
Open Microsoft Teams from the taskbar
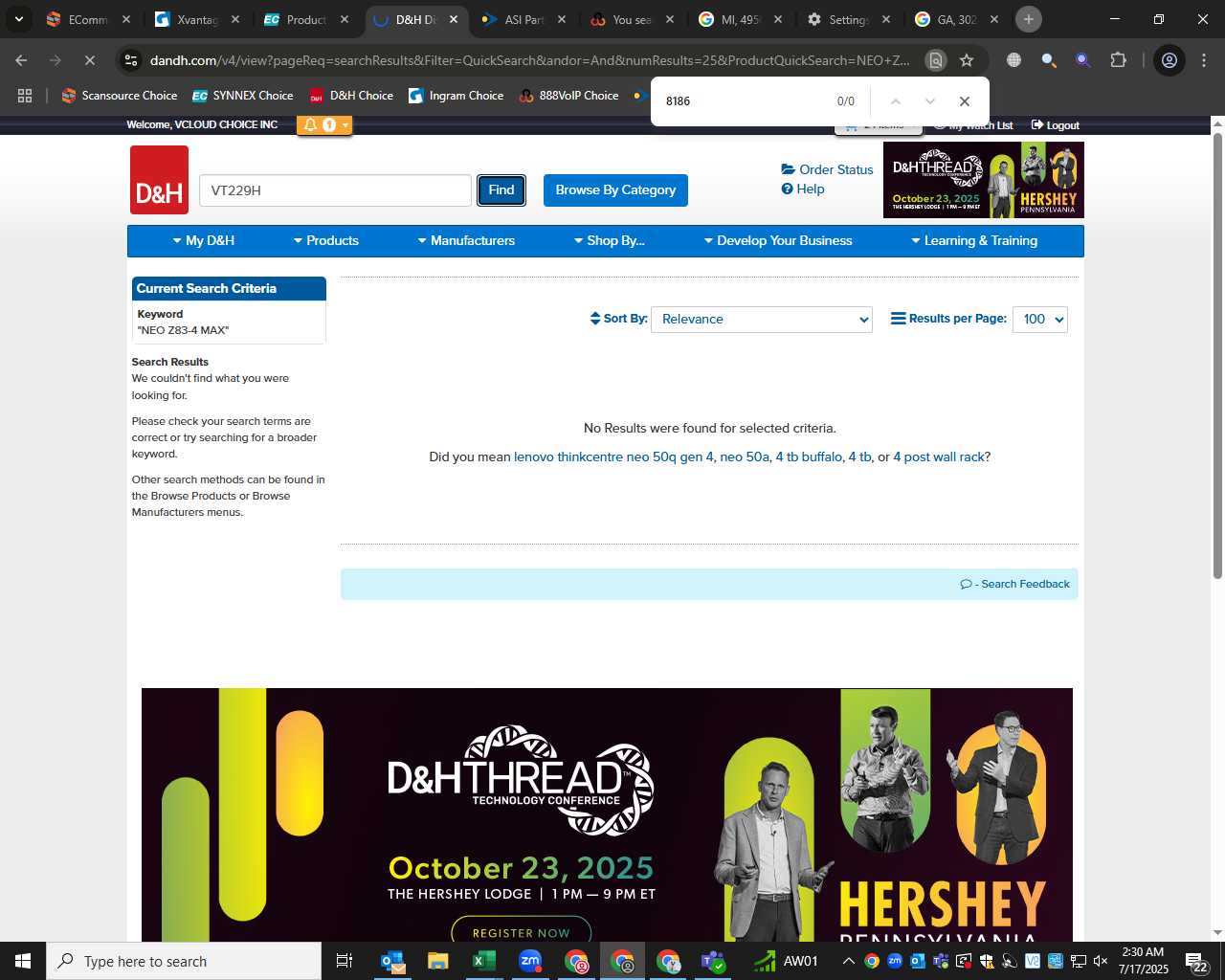714,961
